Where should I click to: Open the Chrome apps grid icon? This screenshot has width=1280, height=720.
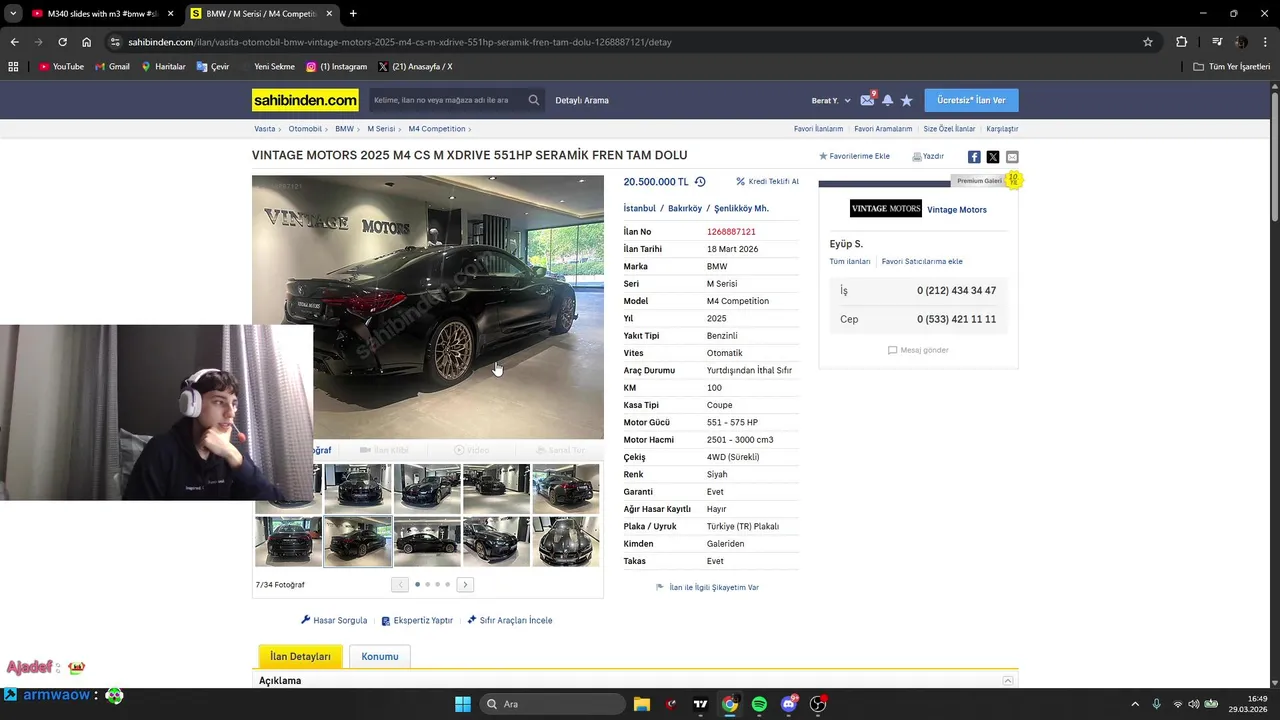(x=13, y=67)
